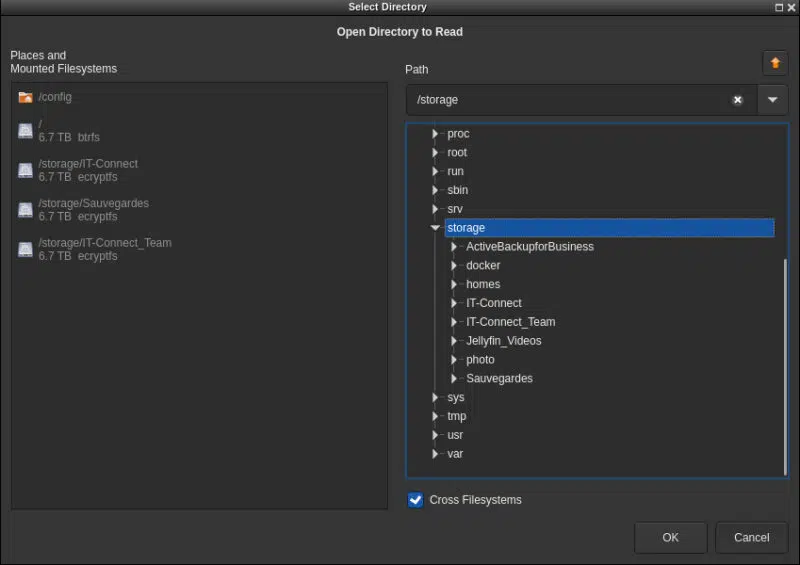This screenshot has height=565, width=800.
Task: Toggle the Cross Filesystems checkbox
Action: point(415,500)
